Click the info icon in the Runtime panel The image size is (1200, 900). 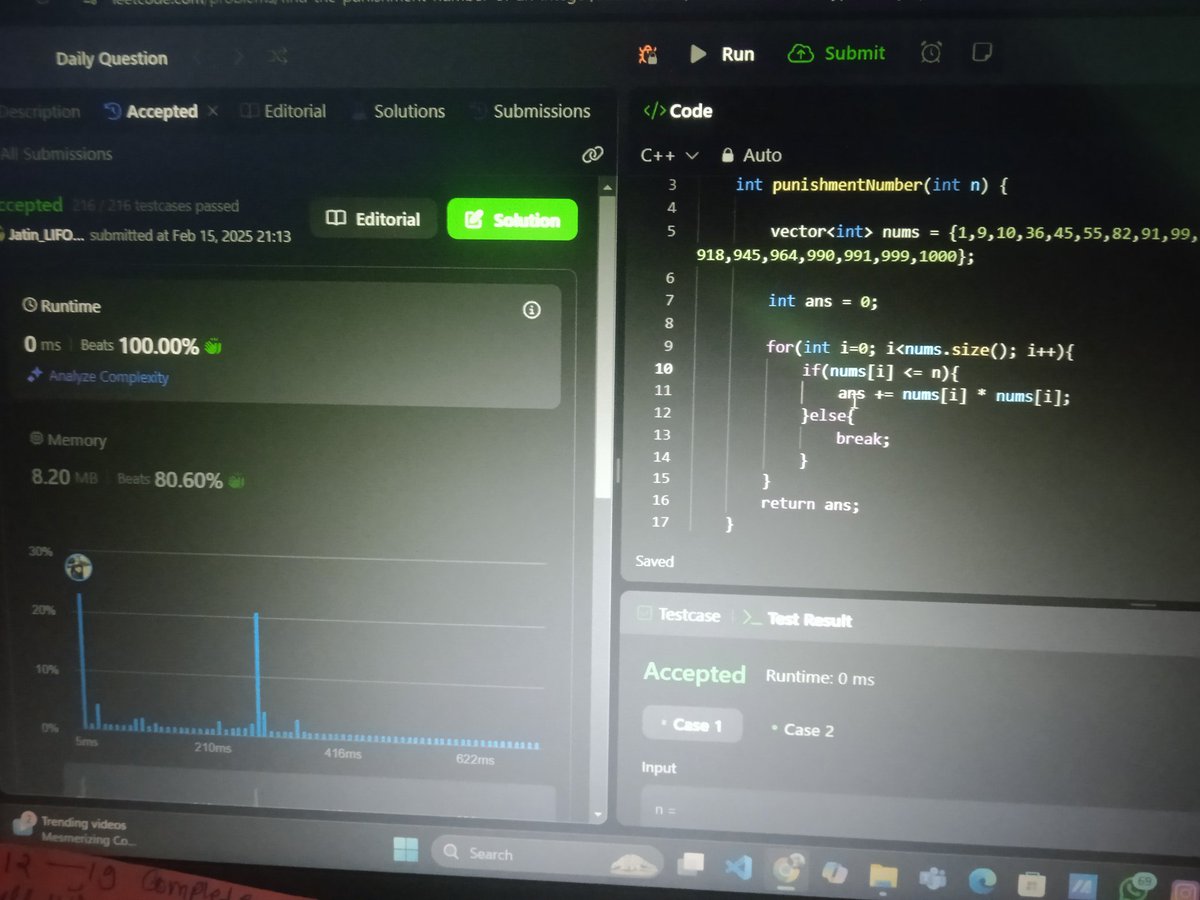click(531, 310)
